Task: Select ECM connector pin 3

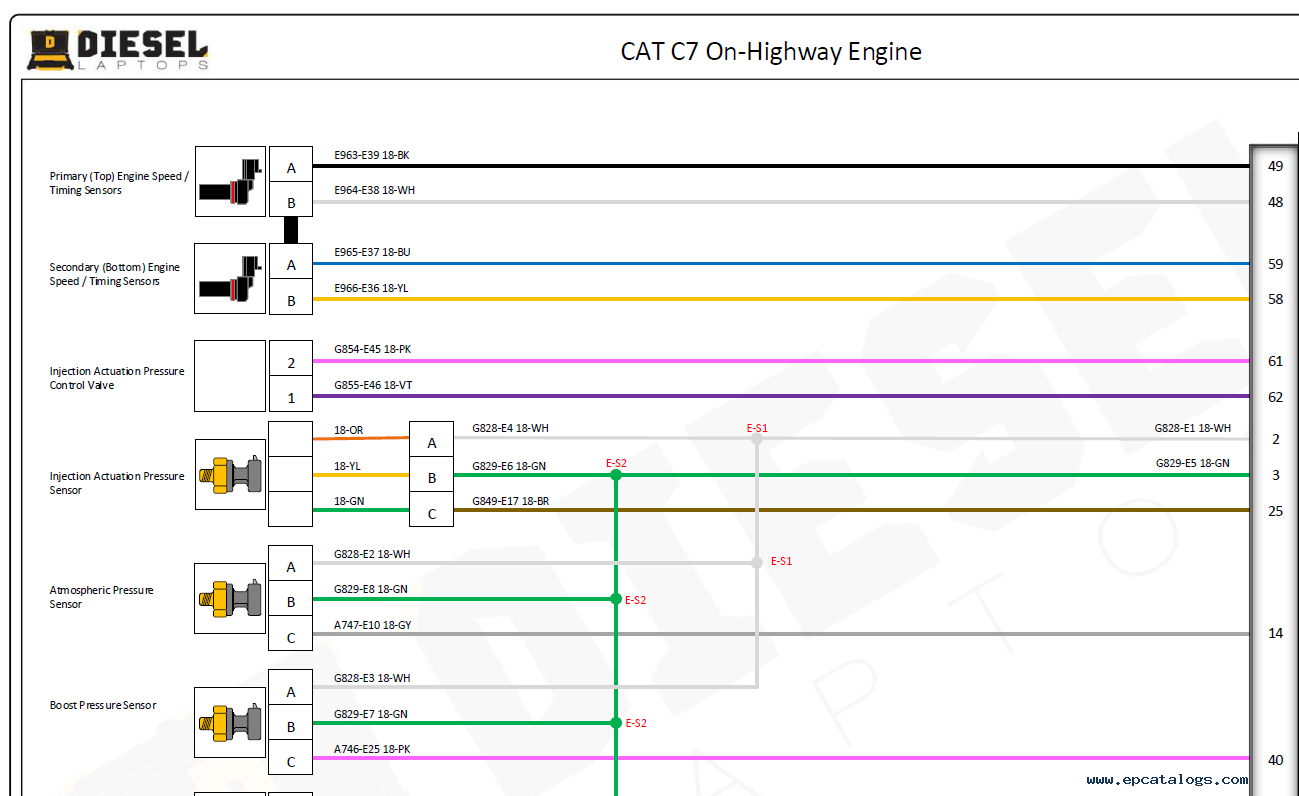Action: pyautogui.click(x=1276, y=475)
